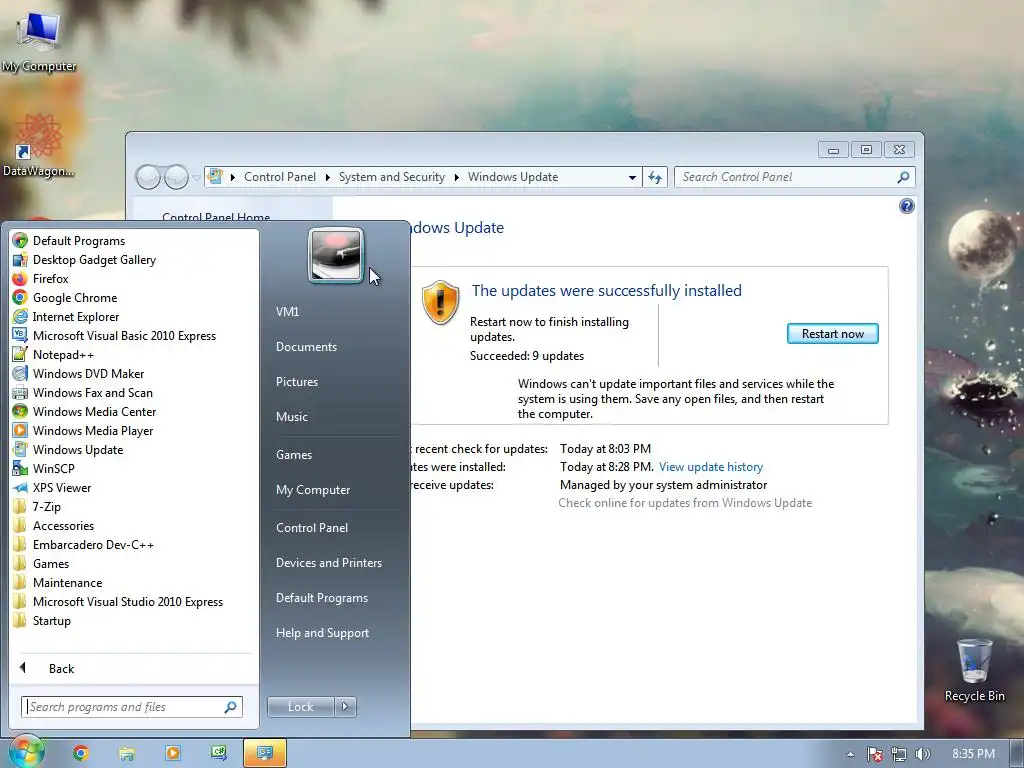Open the Recycle Bin on desktop
1024x768 pixels.
(x=974, y=671)
